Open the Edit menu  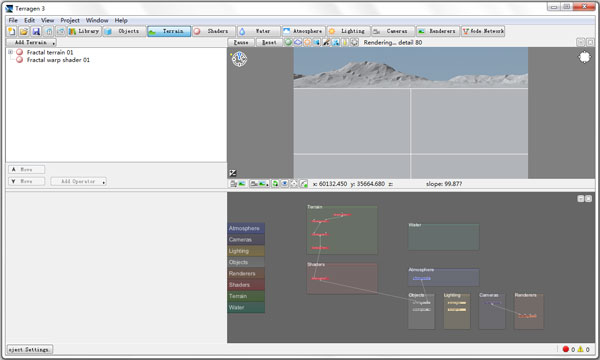point(29,20)
